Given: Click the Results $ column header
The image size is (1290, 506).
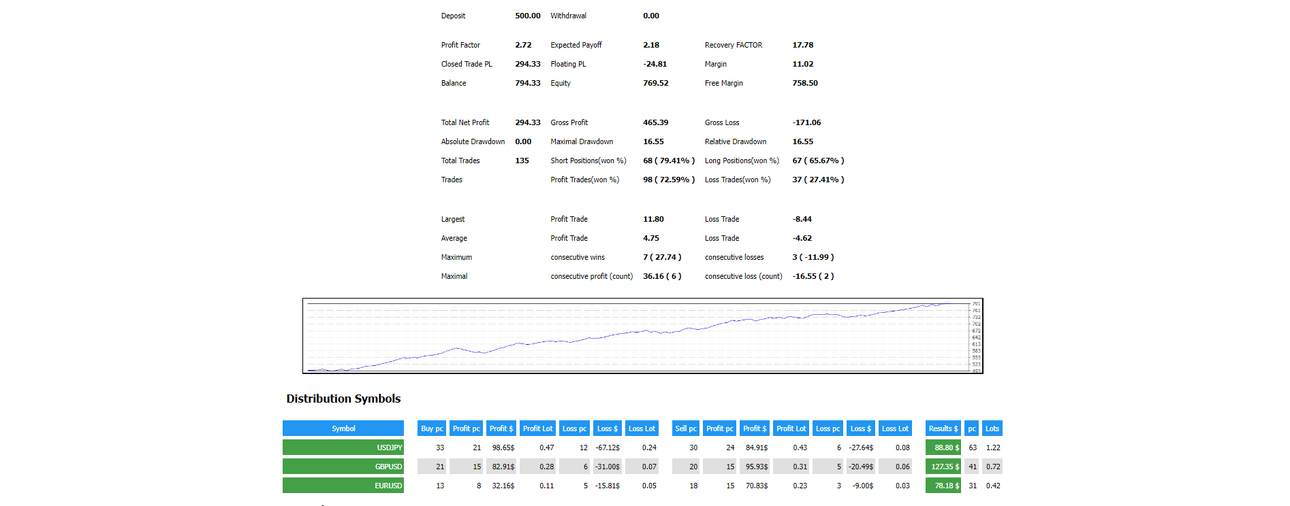Looking at the screenshot, I should point(943,428).
